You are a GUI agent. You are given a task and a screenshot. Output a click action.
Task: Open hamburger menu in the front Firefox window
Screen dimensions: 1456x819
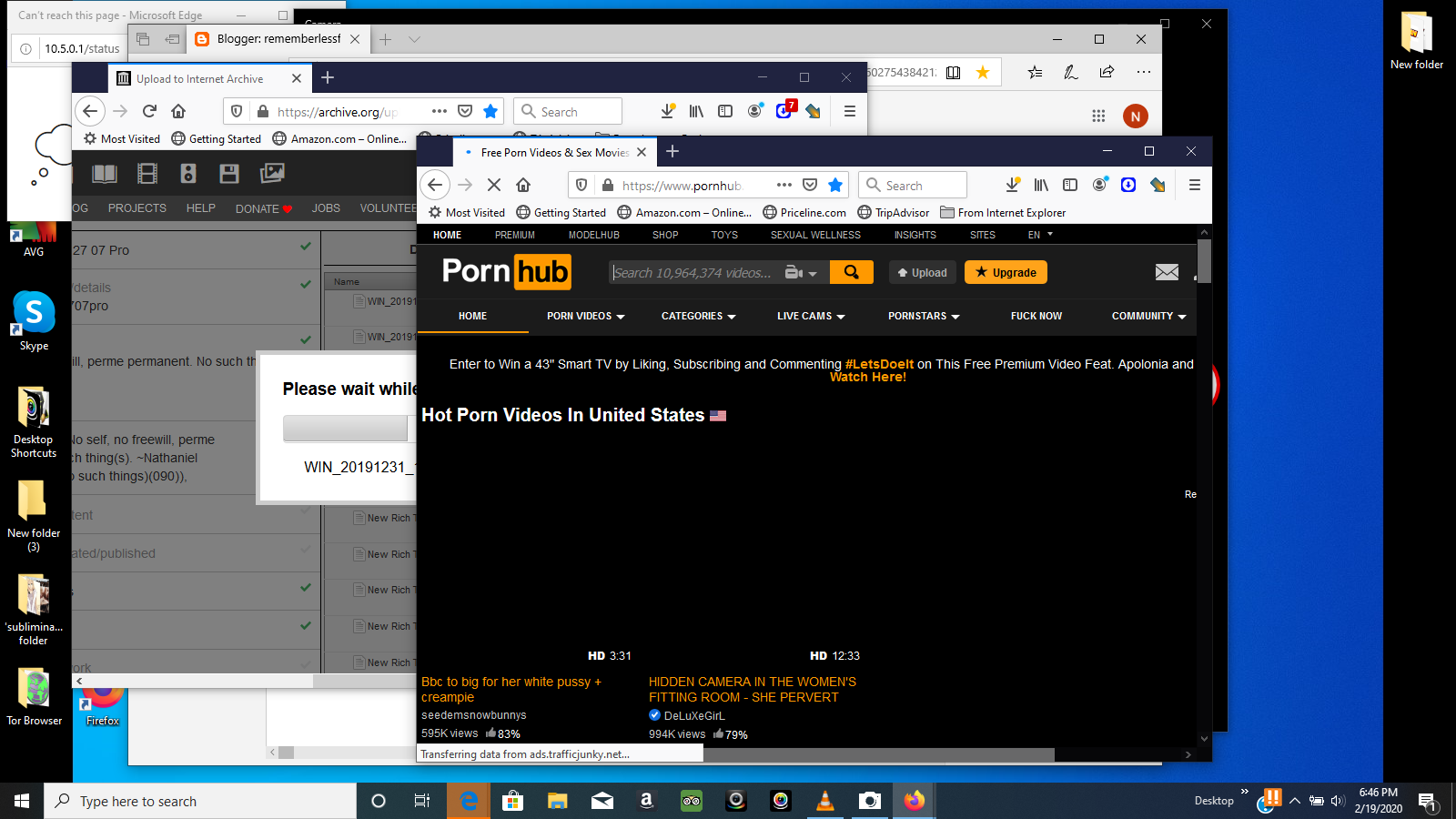pos(1195,185)
